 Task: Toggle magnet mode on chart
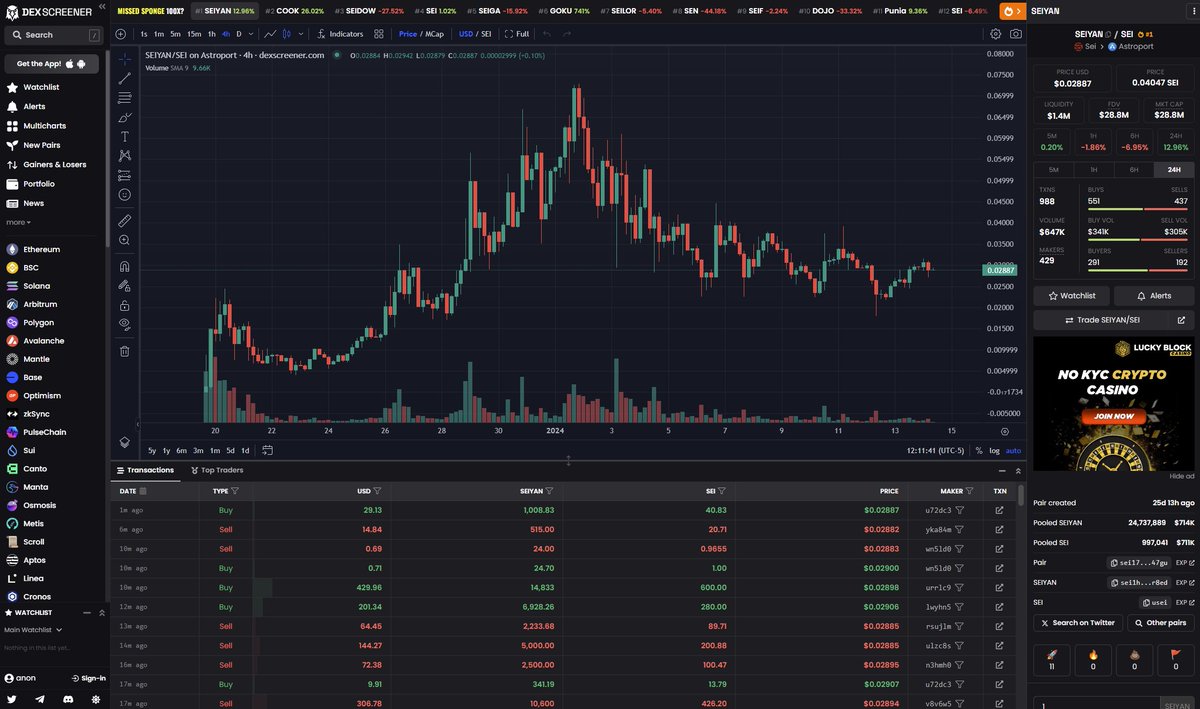124,266
